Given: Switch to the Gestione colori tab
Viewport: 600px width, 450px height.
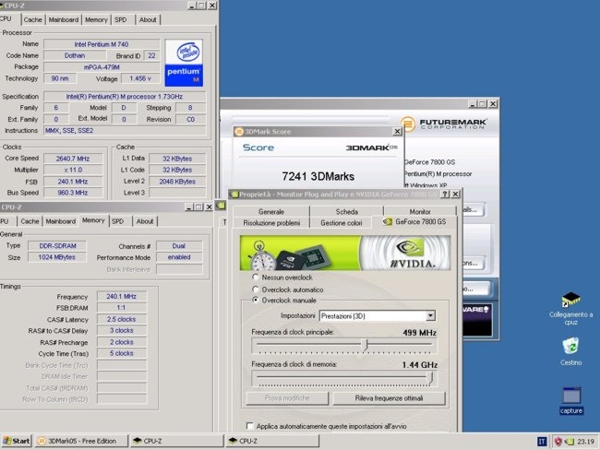Looking at the screenshot, I should coord(340,223).
